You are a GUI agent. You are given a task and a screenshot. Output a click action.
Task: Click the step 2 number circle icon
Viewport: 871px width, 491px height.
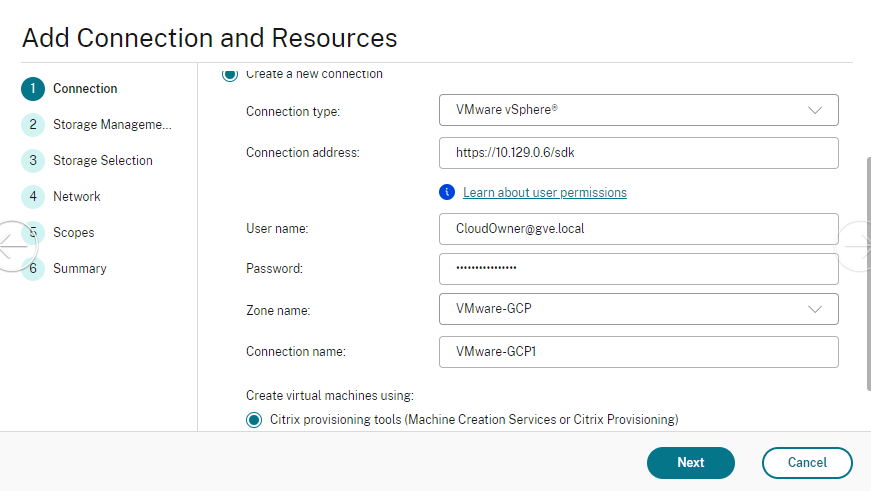tap(33, 125)
